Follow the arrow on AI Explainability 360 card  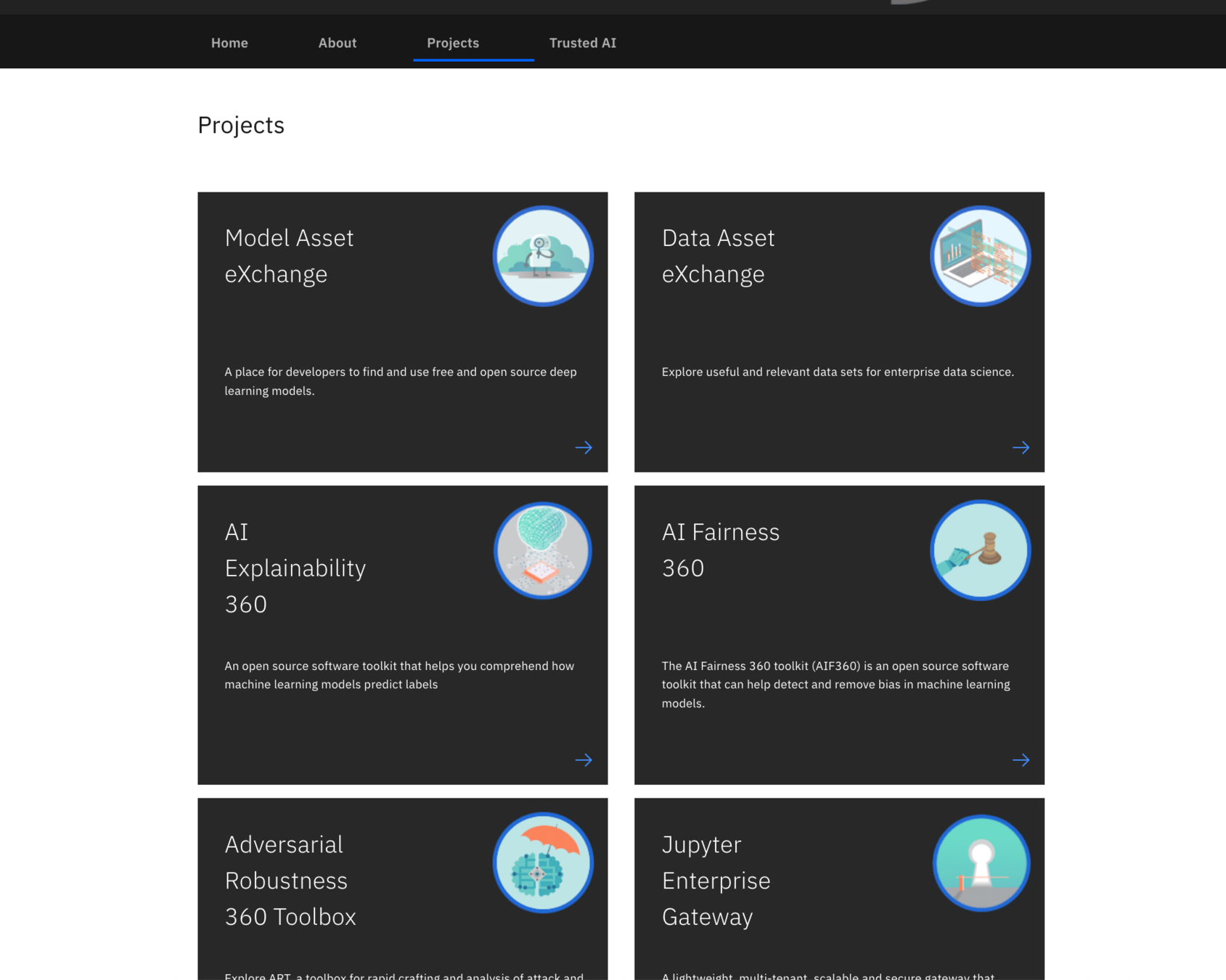pyautogui.click(x=584, y=760)
